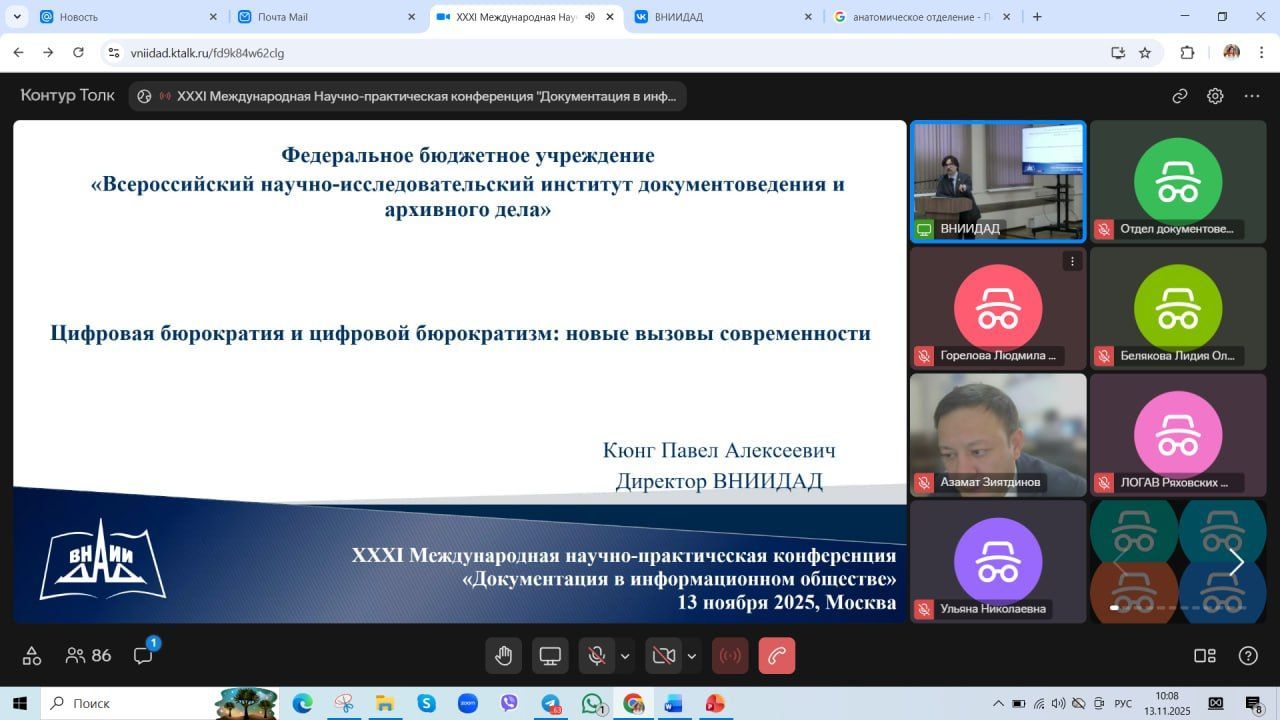The width and height of the screenshot is (1280, 720).
Task: Show next page of participants arrow
Action: tap(1236, 562)
